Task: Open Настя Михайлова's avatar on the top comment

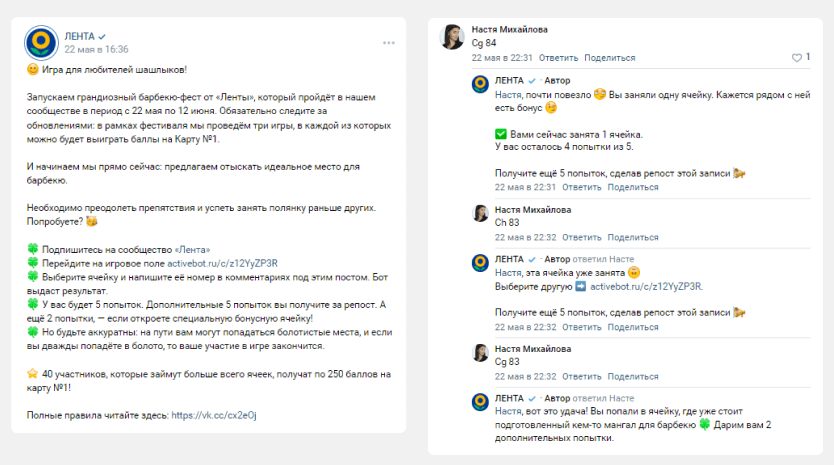Action: click(x=452, y=37)
